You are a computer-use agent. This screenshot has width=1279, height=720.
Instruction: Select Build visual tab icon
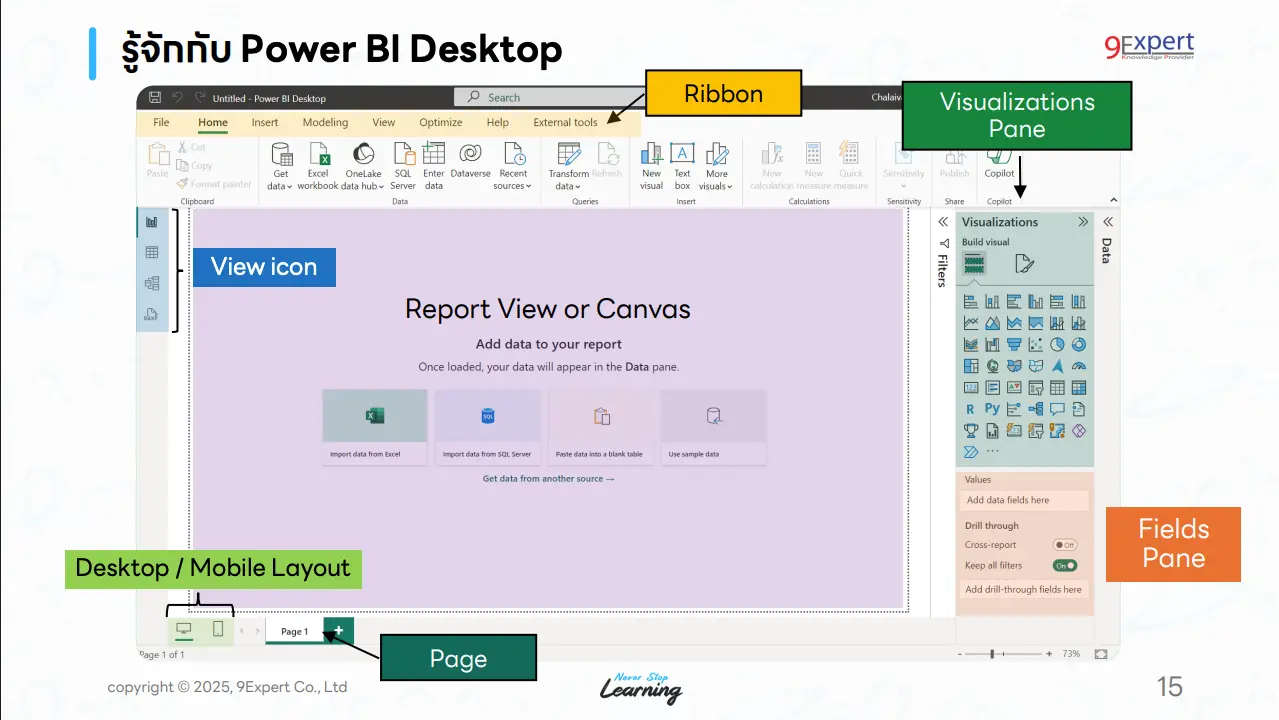(x=974, y=264)
